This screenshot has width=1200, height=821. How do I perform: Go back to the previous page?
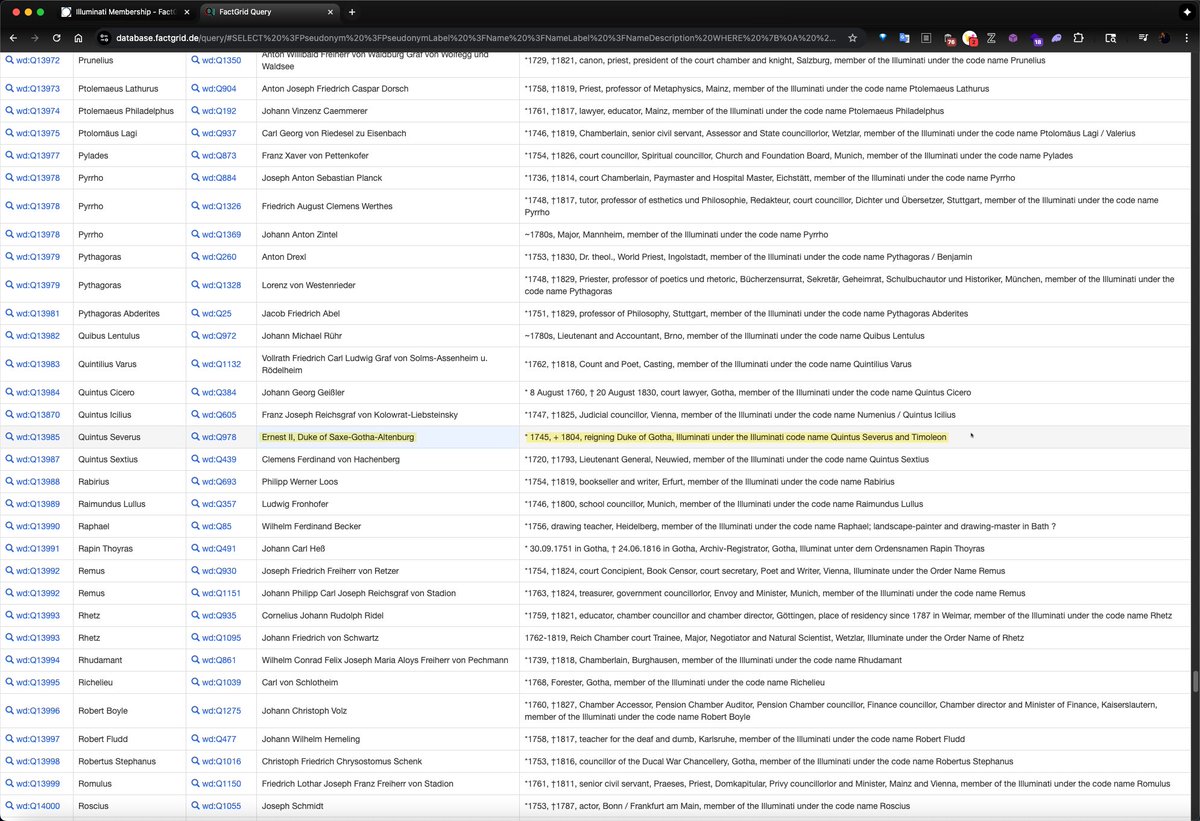[14, 38]
